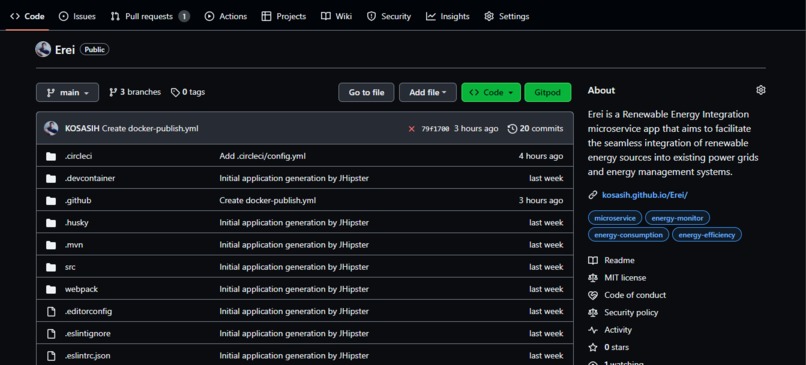Select the energy-consumption topic tag
The image size is (806, 365).
point(628,235)
